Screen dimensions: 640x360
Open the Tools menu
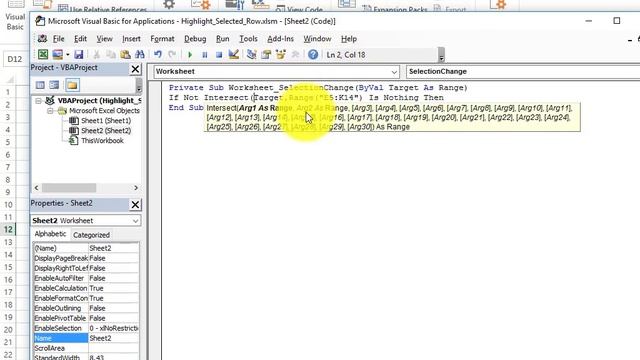[x=248, y=39]
